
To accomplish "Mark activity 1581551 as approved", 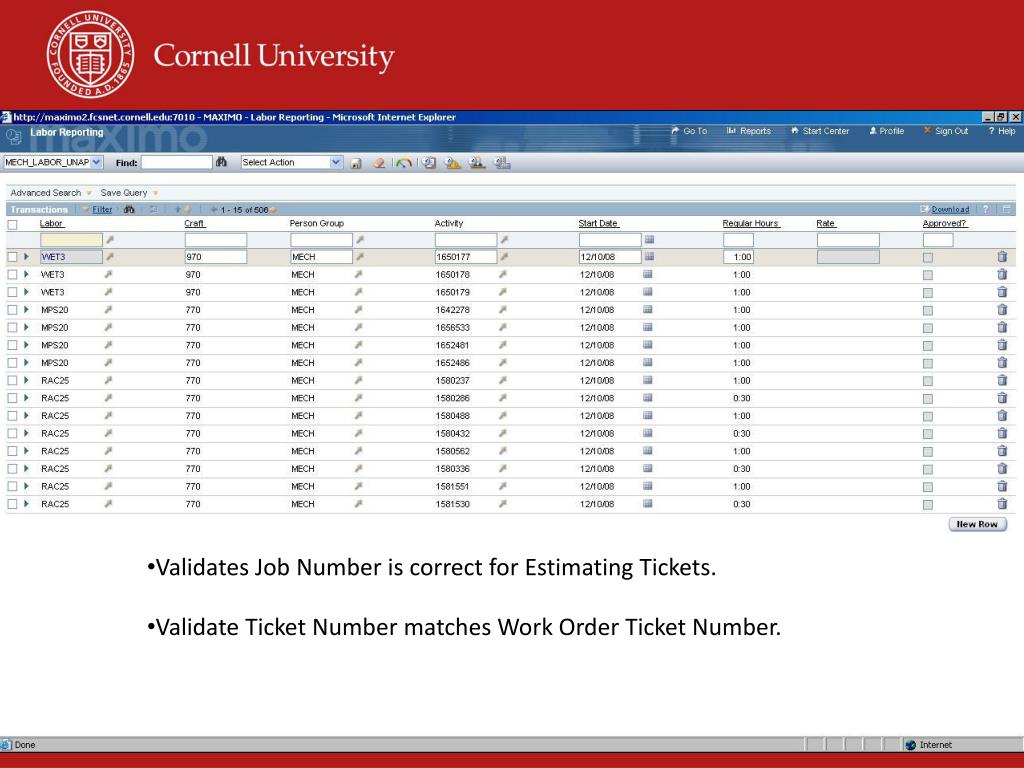I will pos(927,487).
